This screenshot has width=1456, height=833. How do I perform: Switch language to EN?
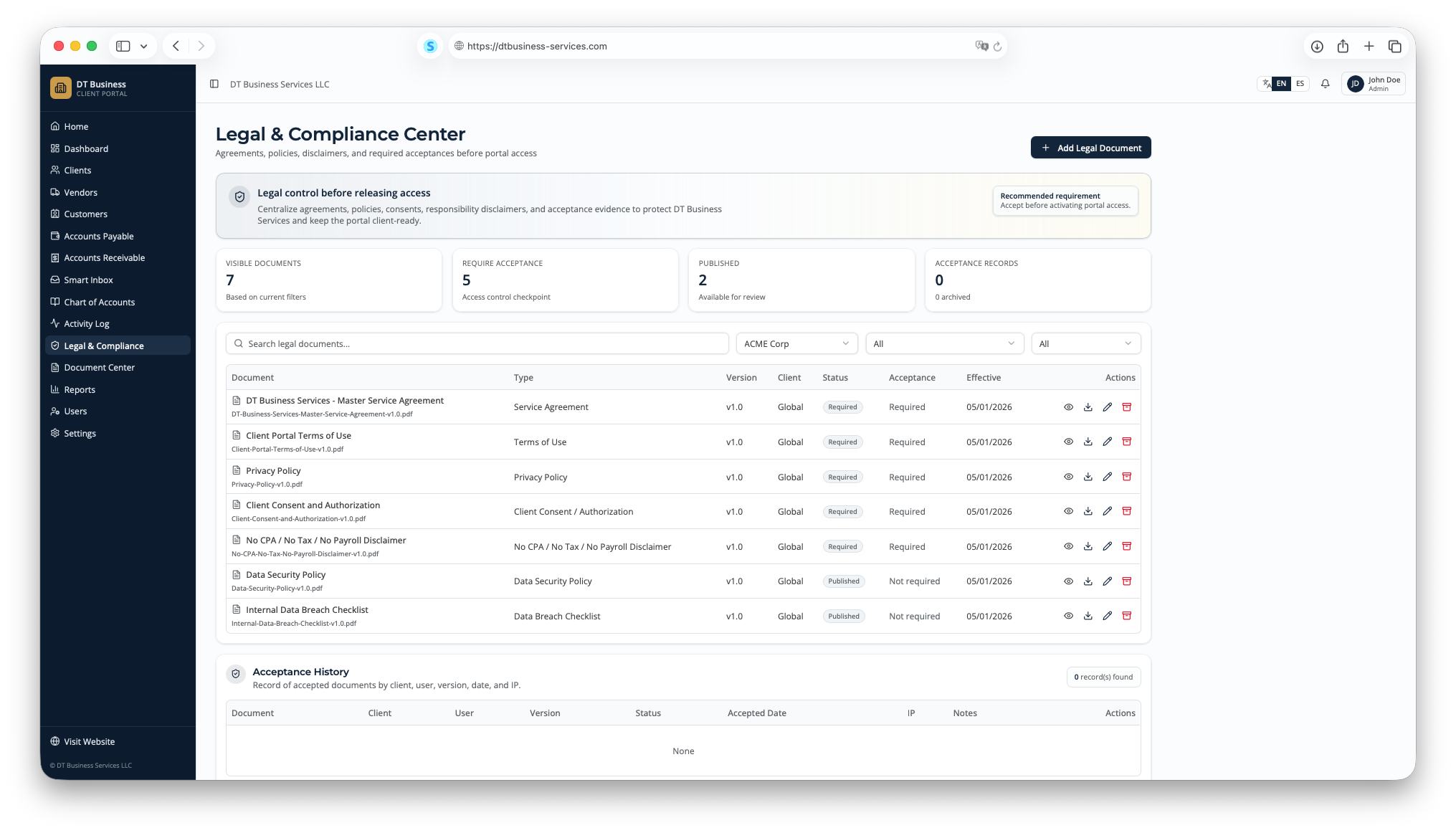point(1281,84)
